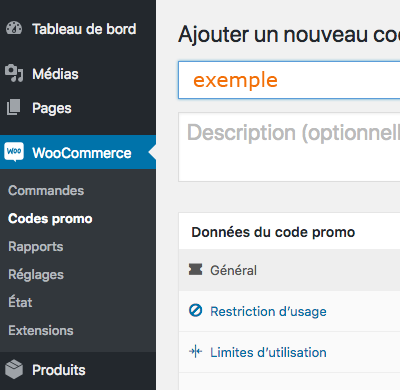Go to Réglages submenu

coord(36,275)
